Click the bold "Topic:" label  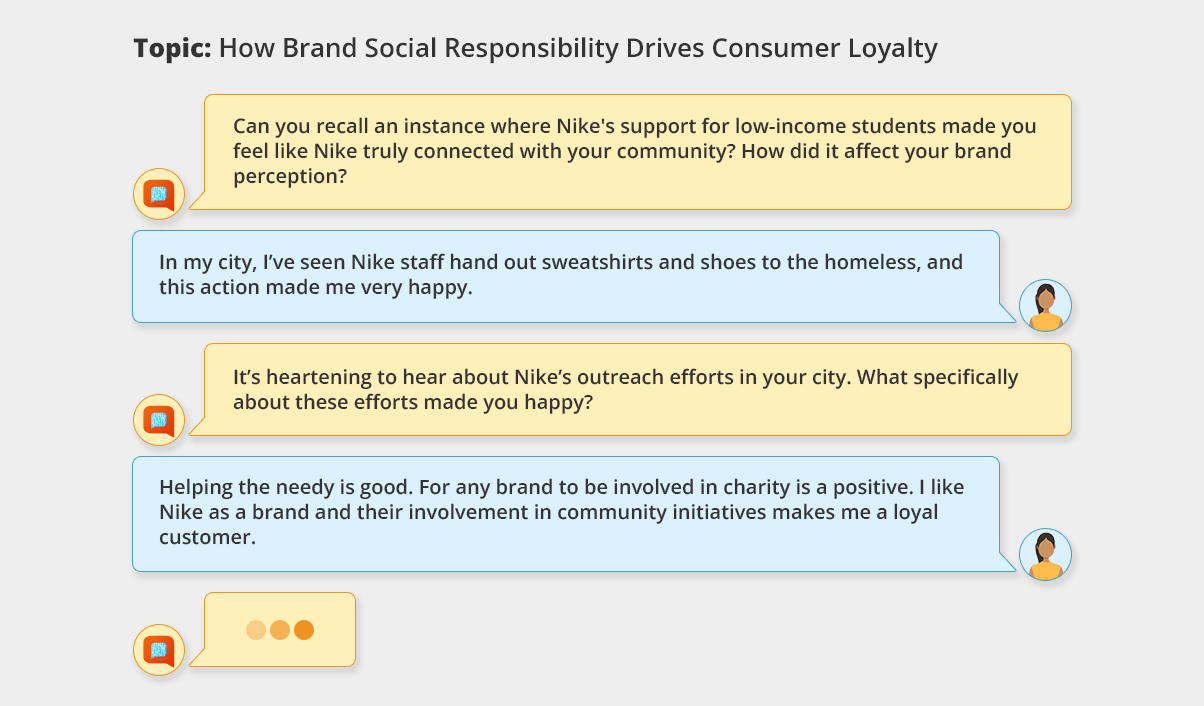click(x=172, y=49)
